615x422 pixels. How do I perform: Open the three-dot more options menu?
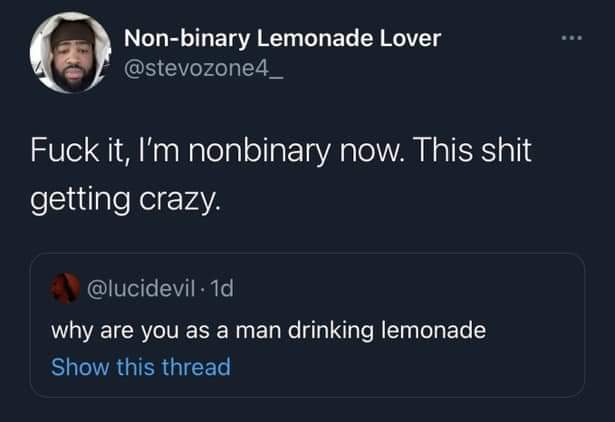[x=572, y=38]
